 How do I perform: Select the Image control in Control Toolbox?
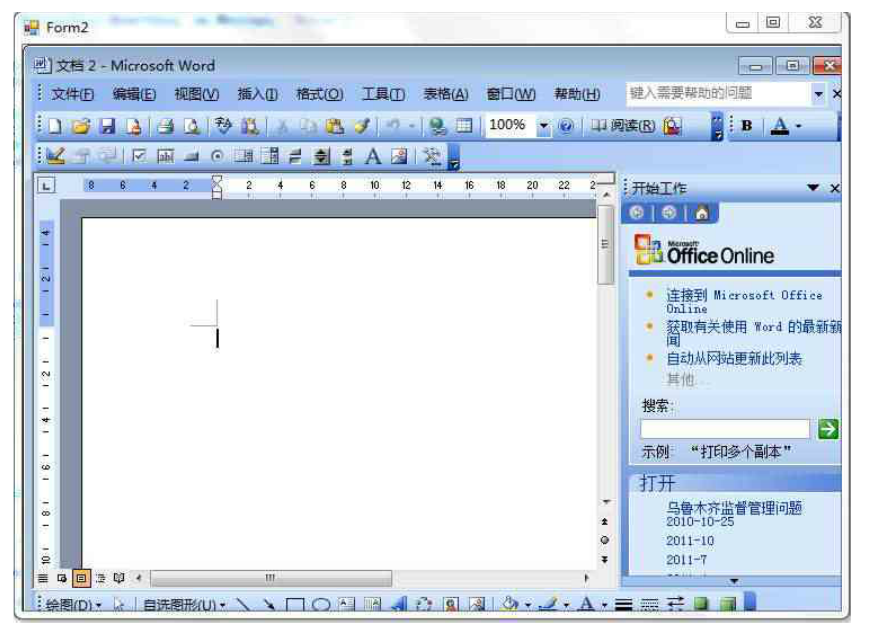click(x=399, y=156)
